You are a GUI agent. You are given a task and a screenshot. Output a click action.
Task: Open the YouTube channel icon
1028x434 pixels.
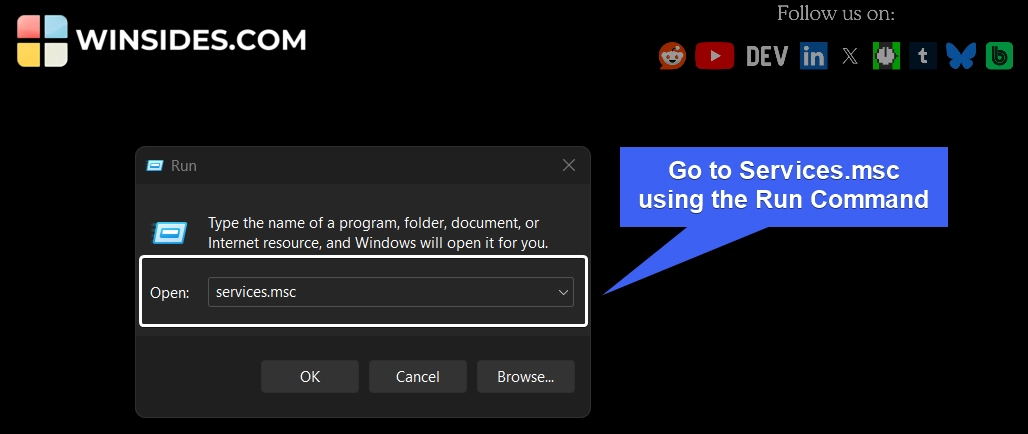point(714,56)
